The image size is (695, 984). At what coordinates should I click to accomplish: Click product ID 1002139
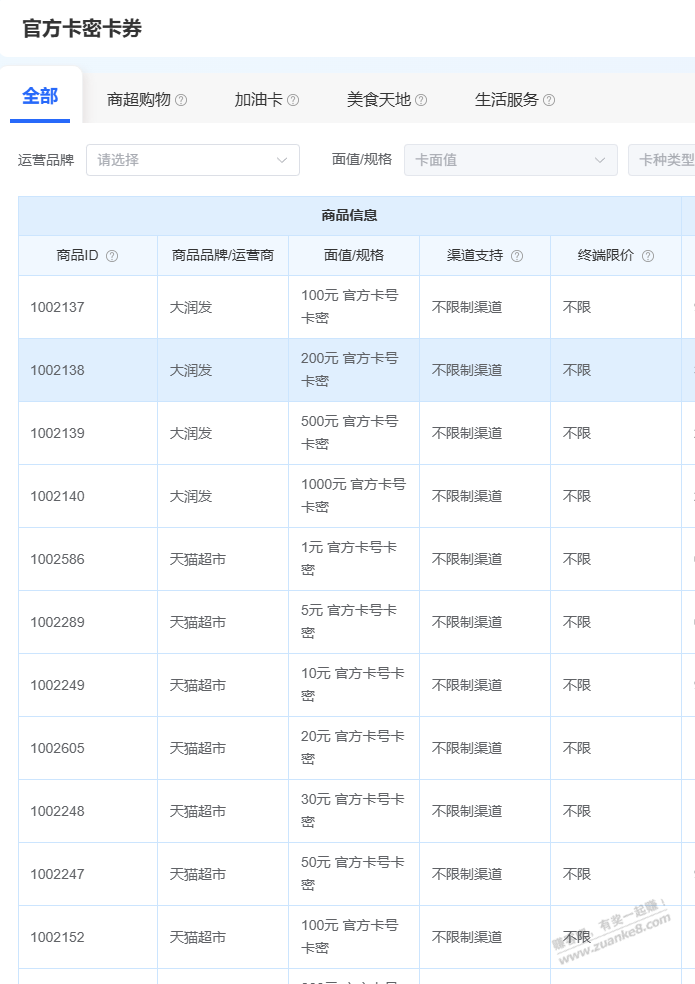click(57, 434)
